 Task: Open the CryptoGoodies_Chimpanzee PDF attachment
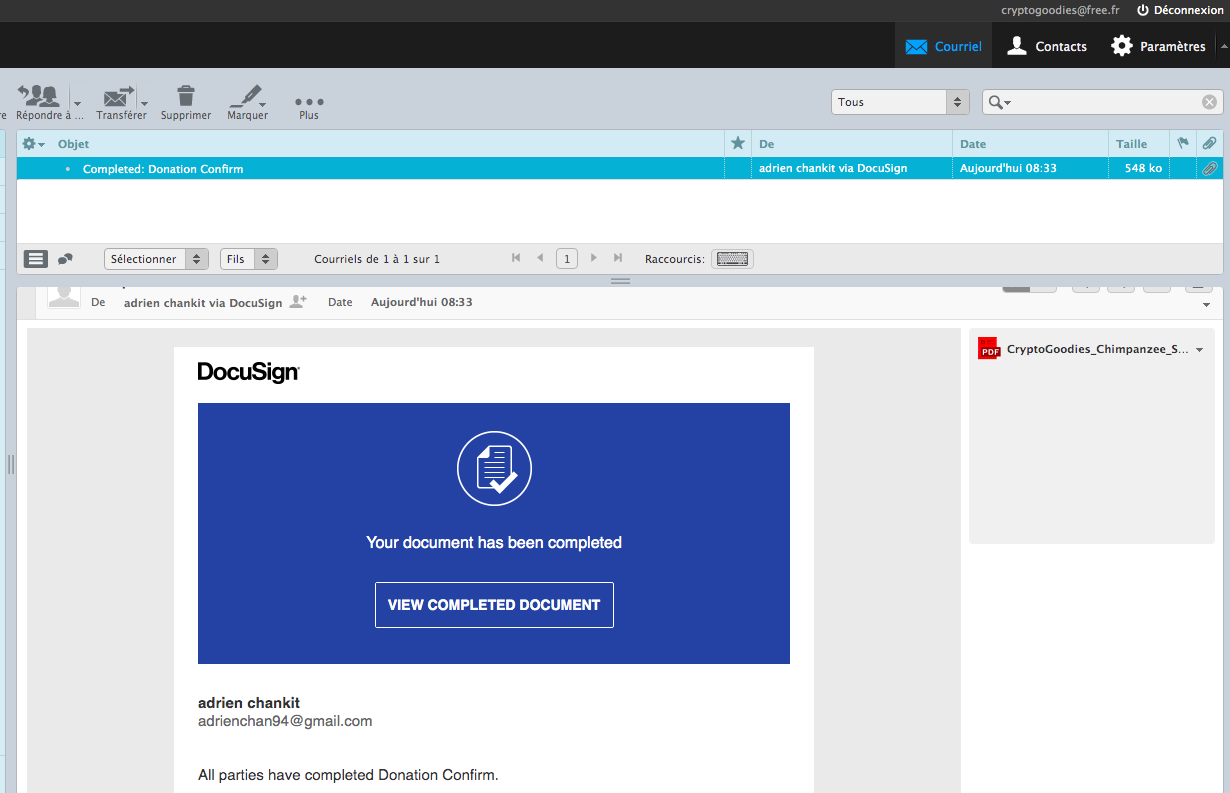coord(1097,349)
